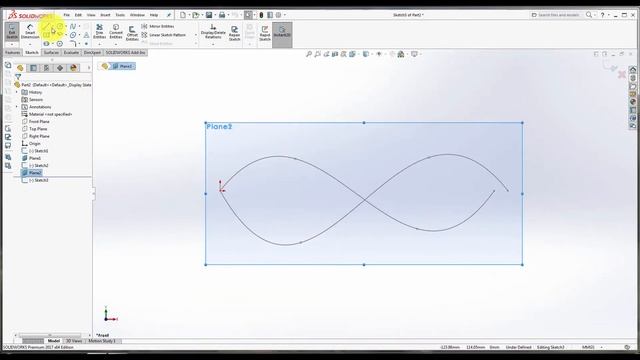Screen dimensions: 640x360
Task: Click the Rebuild traffic light icon
Action: point(261,15)
